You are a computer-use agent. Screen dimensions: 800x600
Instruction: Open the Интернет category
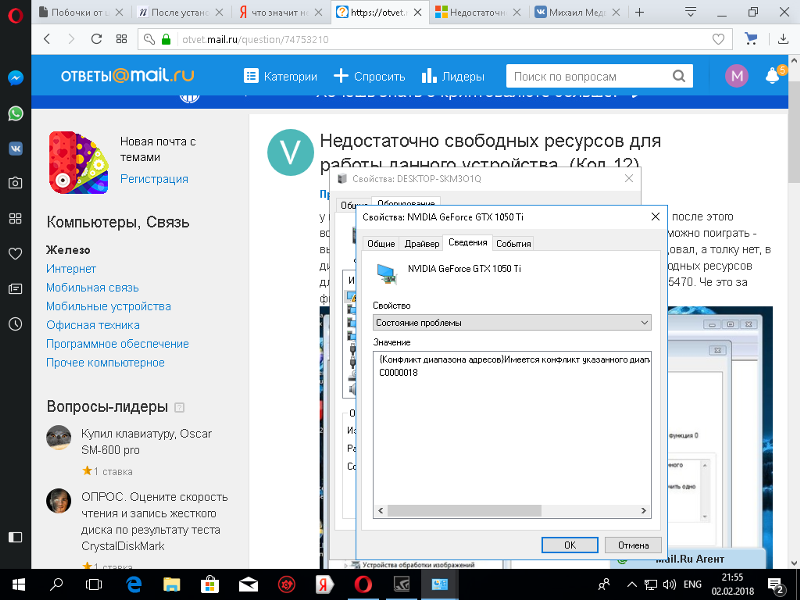pos(71,269)
